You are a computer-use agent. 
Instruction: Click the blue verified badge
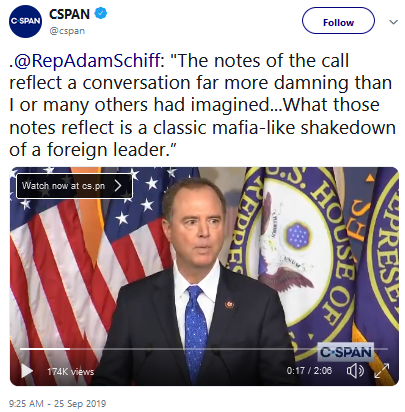(101, 13)
